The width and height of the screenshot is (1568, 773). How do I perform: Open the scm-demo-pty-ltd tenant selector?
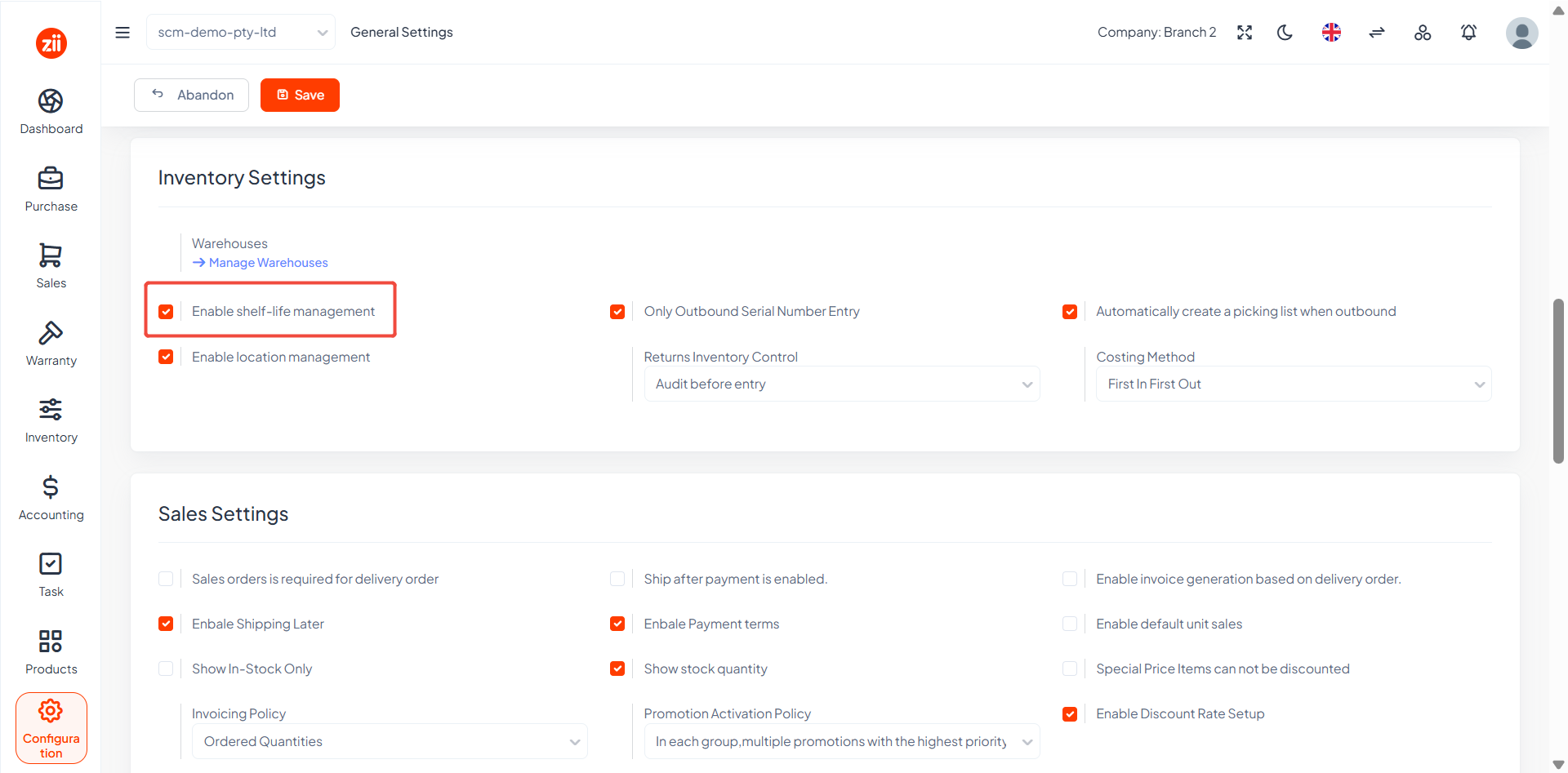(241, 33)
